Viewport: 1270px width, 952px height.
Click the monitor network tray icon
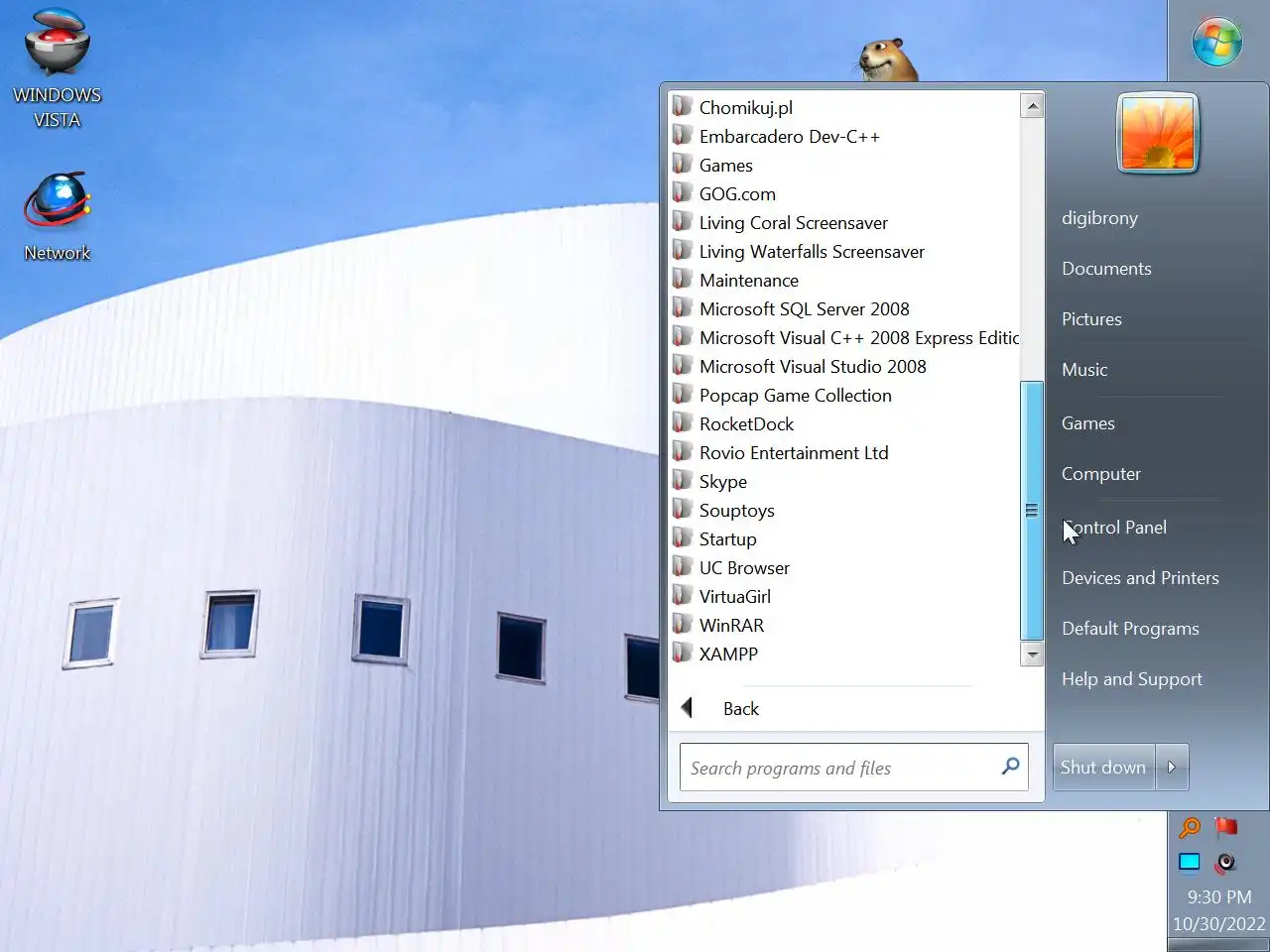click(x=1190, y=862)
